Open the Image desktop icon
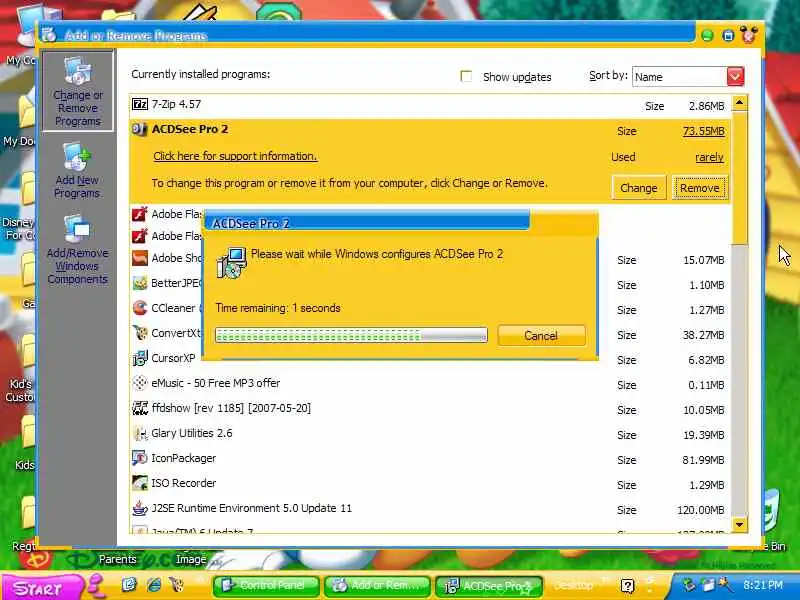 191,559
